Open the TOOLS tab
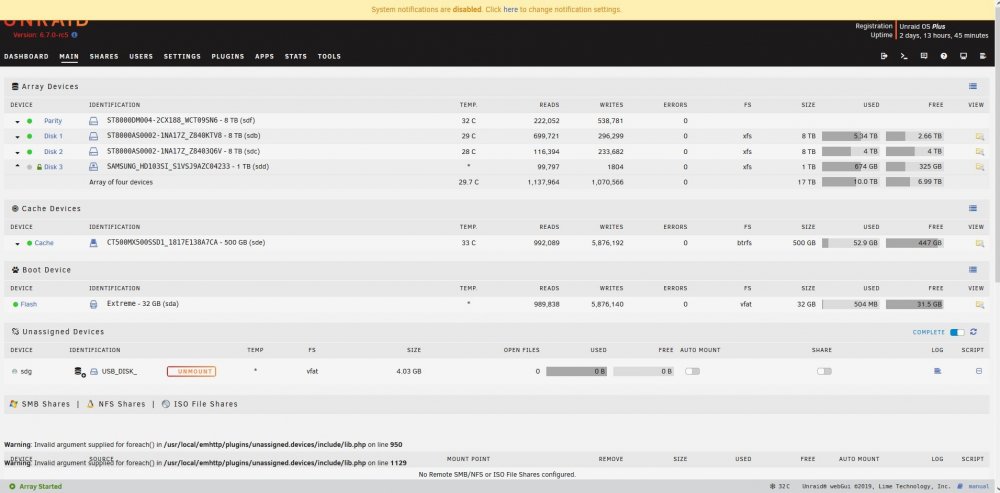The width and height of the screenshot is (1000, 493). click(329, 56)
